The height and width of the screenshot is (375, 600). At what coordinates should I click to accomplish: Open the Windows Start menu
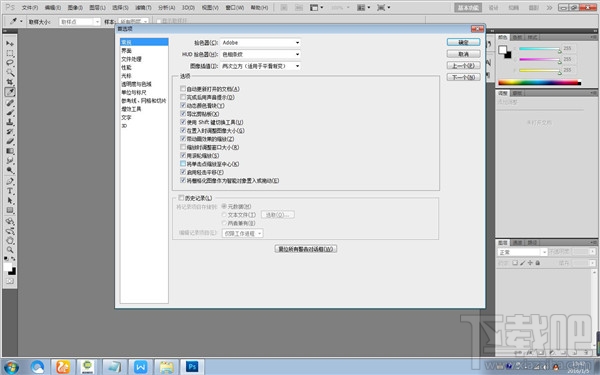(x=11, y=367)
